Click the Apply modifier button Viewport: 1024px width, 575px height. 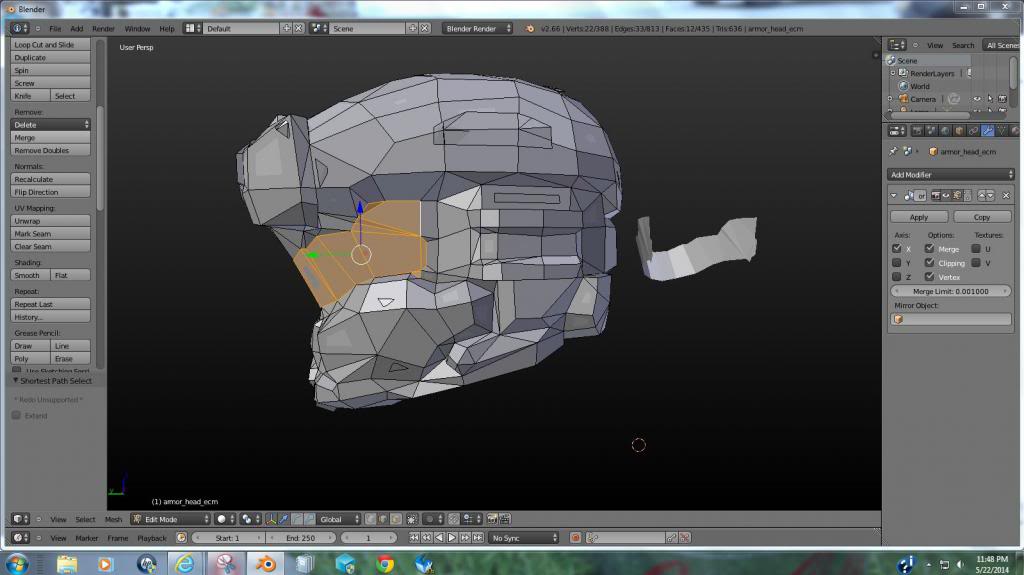point(919,217)
